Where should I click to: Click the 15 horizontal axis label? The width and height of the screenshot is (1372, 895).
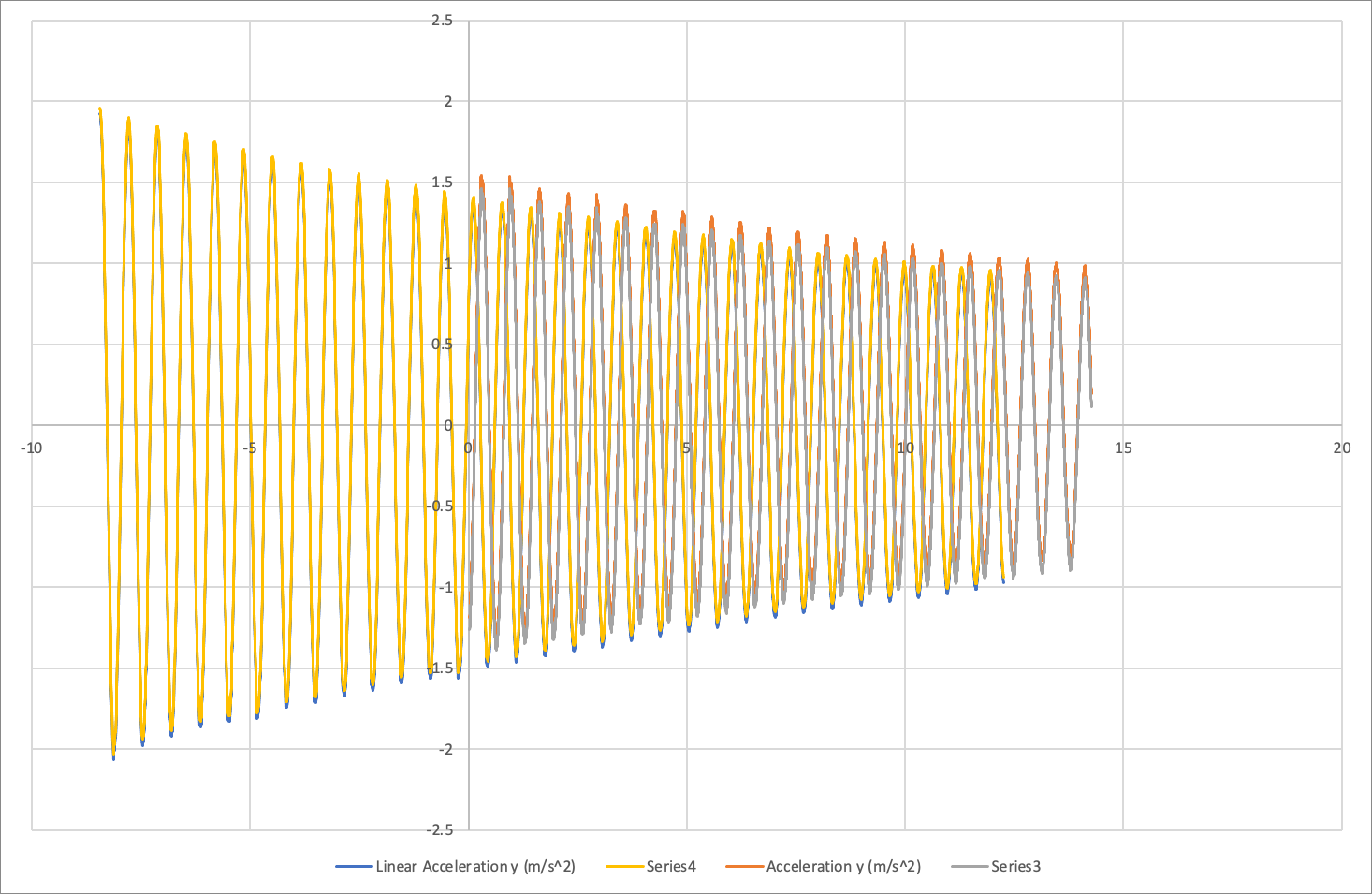tap(1123, 447)
